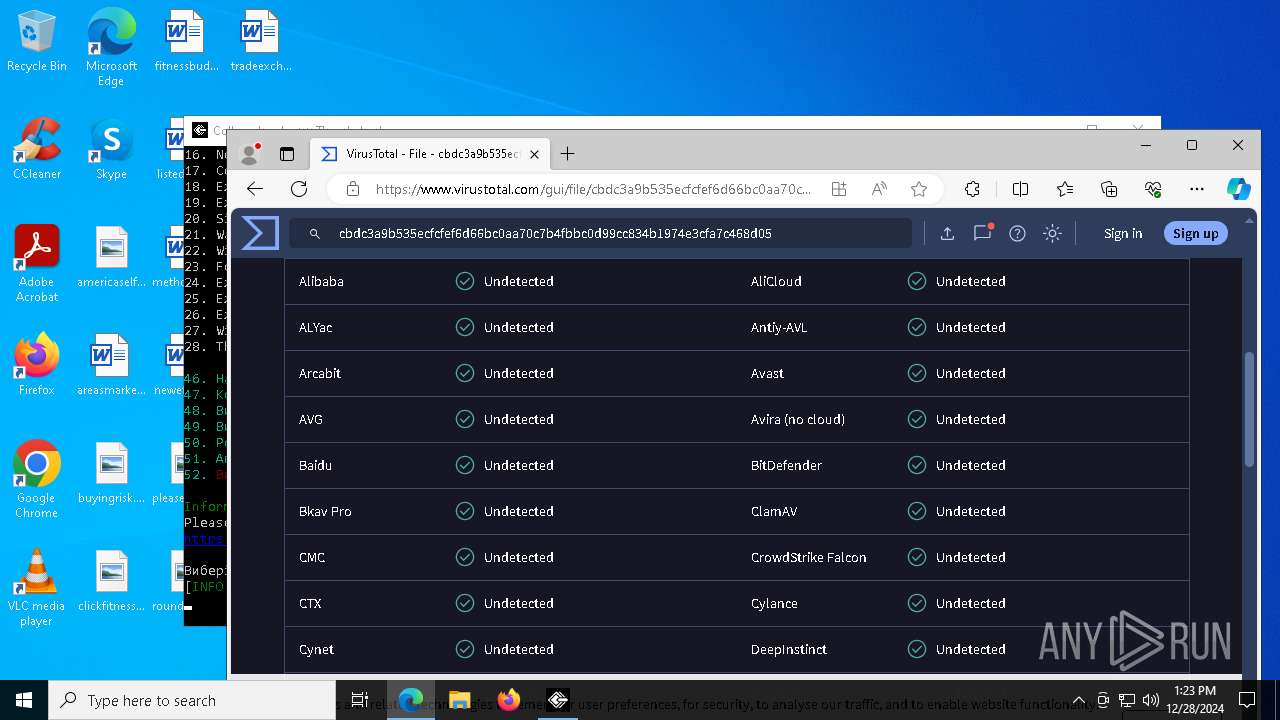1280x720 pixels.
Task: Switch to Firefox on the taskbar
Action: pyautogui.click(x=509, y=700)
